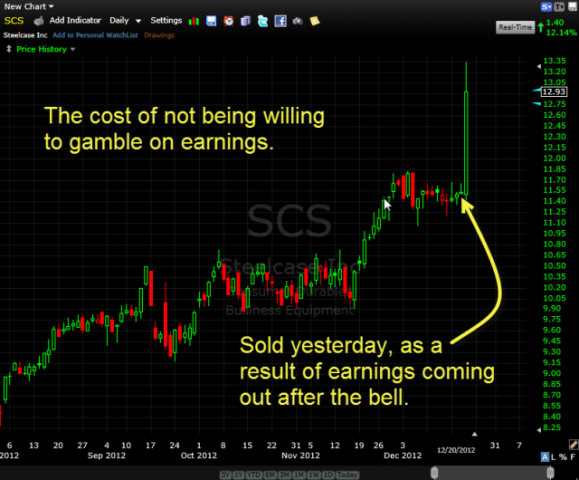Screen dimensions: 579x480
Task: Click the top scale arrow near 13.20
Action: [x=539, y=66]
